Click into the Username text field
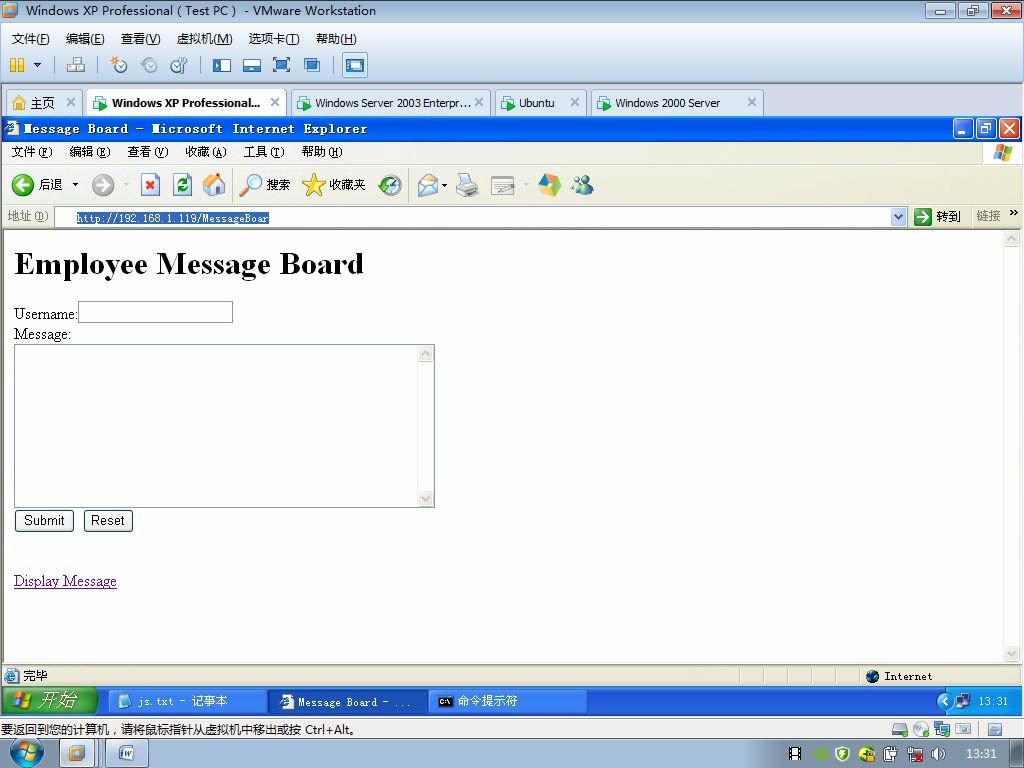The image size is (1024, 768). [155, 312]
